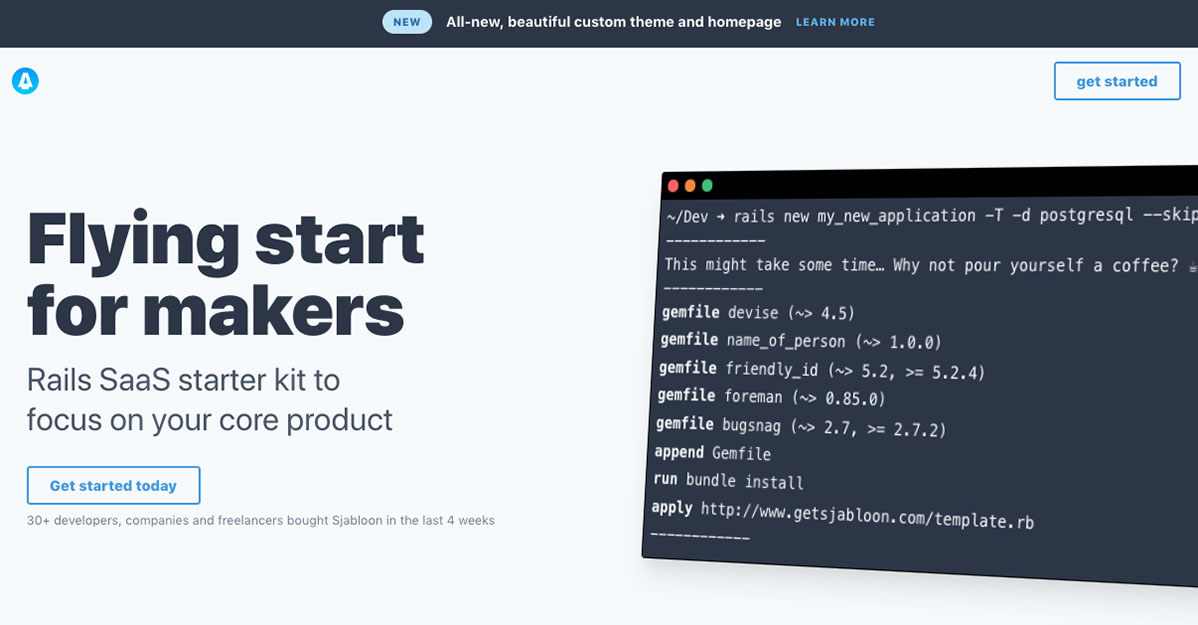Click the orange dot in terminal title bar
The height and width of the screenshot is (625, 1198).
coord(690,186)
